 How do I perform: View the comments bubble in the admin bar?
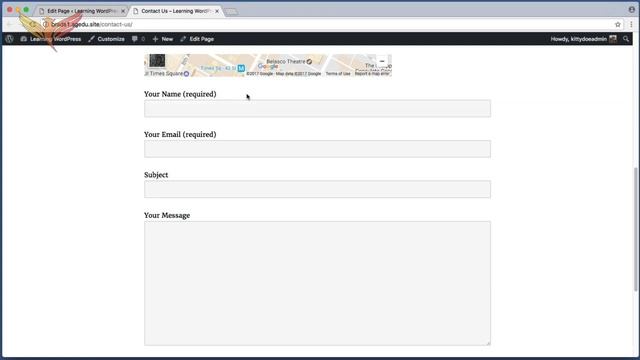tap(138, 39)
